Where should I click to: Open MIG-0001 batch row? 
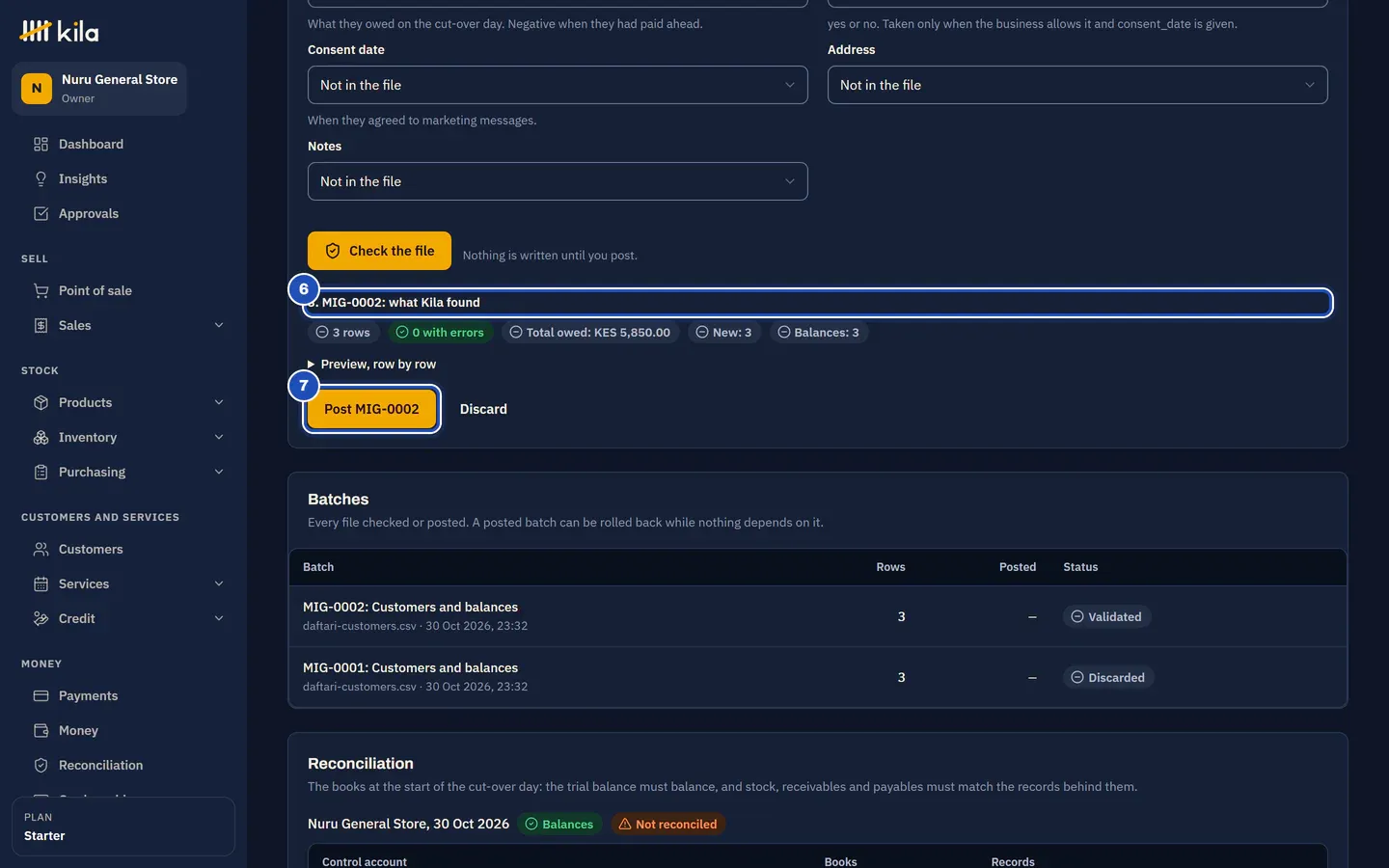coord(817,677)
